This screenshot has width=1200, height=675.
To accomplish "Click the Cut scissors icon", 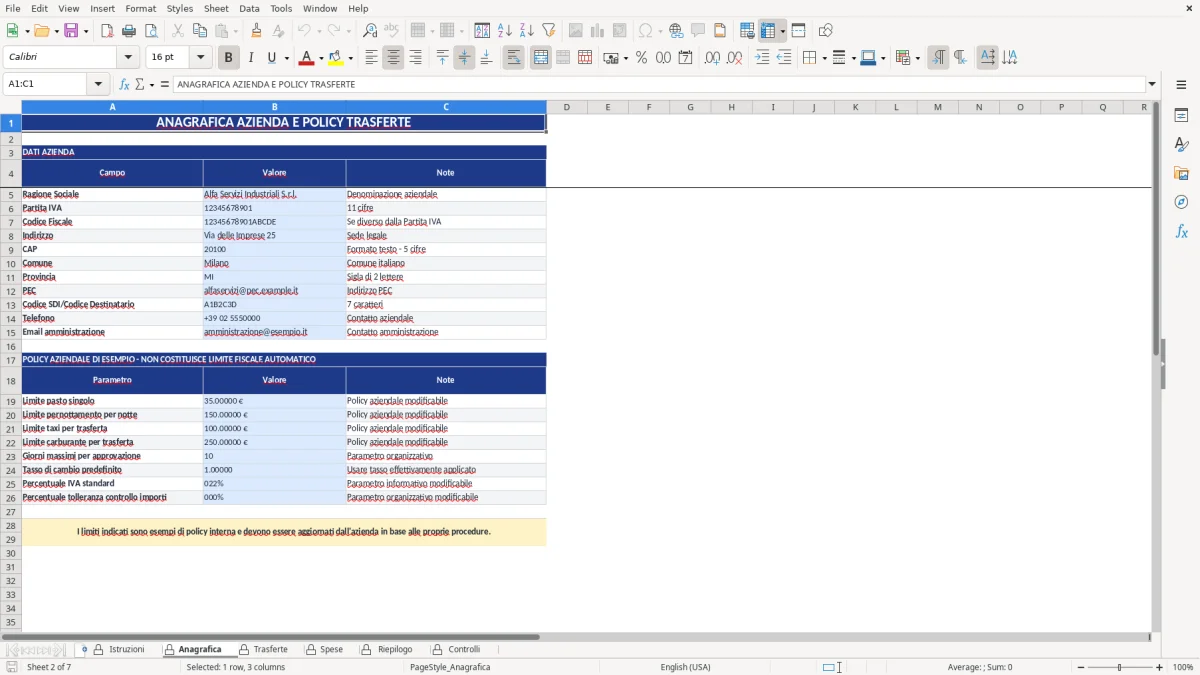I will pyautogui.click(x=177, y=31).
